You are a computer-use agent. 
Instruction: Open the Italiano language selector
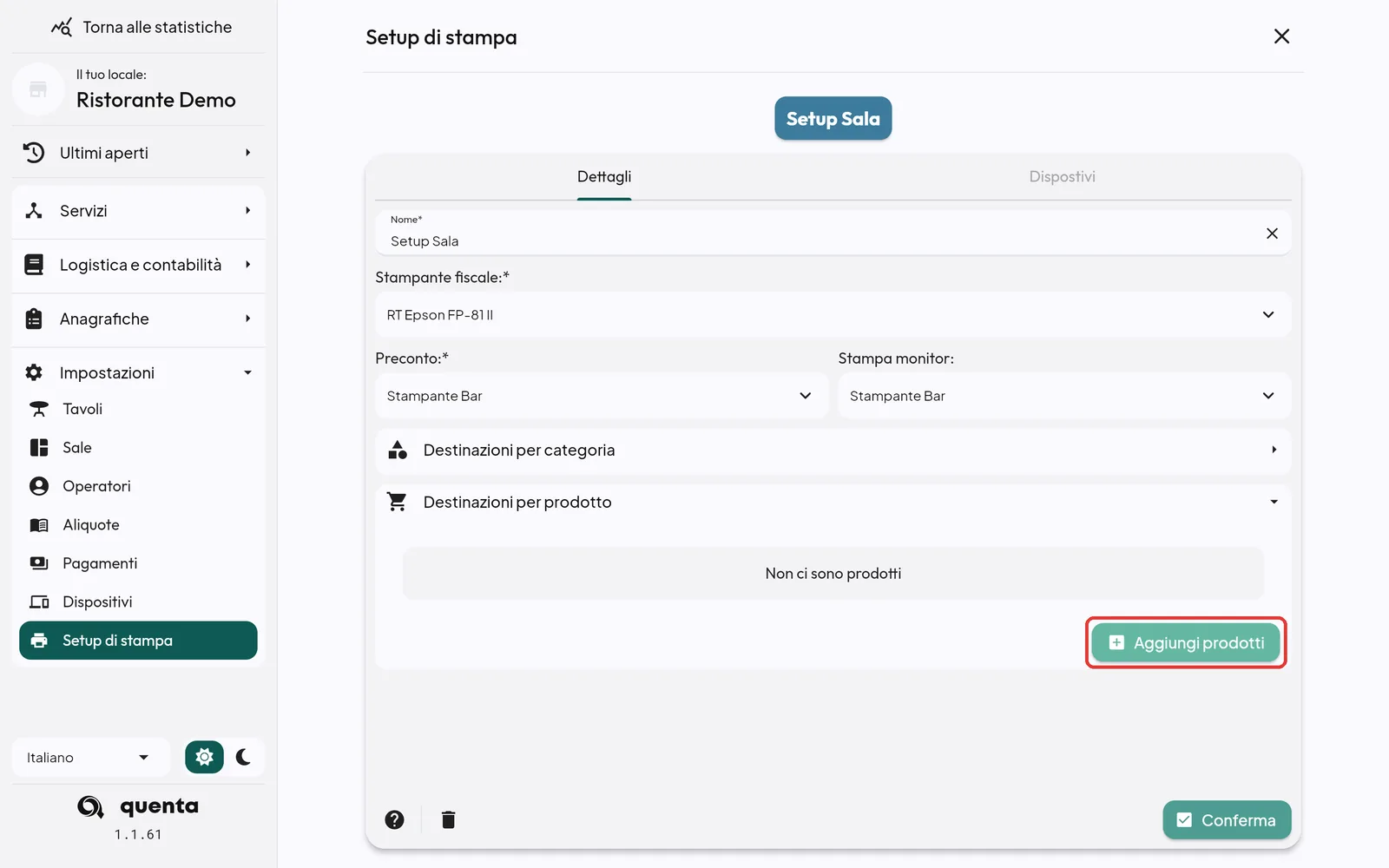(88, 757)
